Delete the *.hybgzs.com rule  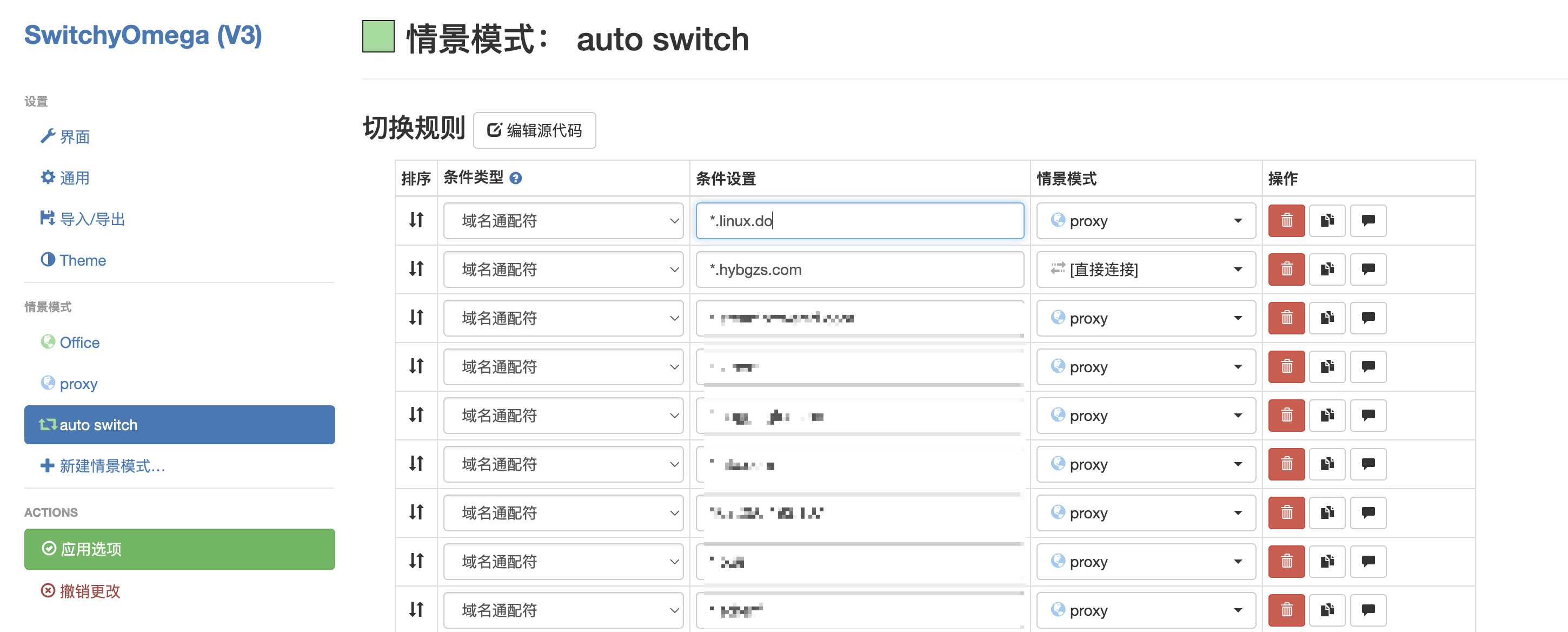click(x=1286, y=269)
